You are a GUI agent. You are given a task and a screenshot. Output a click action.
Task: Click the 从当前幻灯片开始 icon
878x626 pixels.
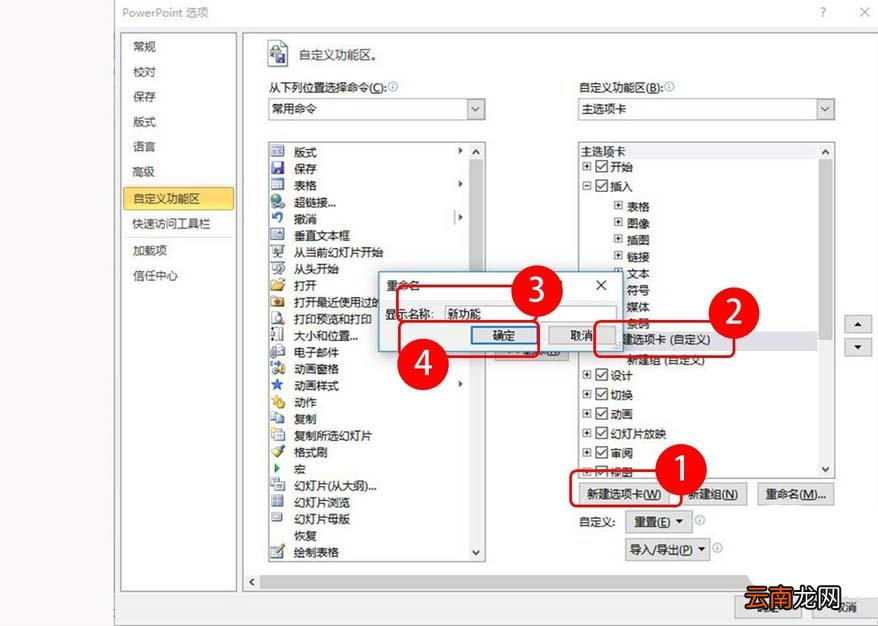(278, 251)
